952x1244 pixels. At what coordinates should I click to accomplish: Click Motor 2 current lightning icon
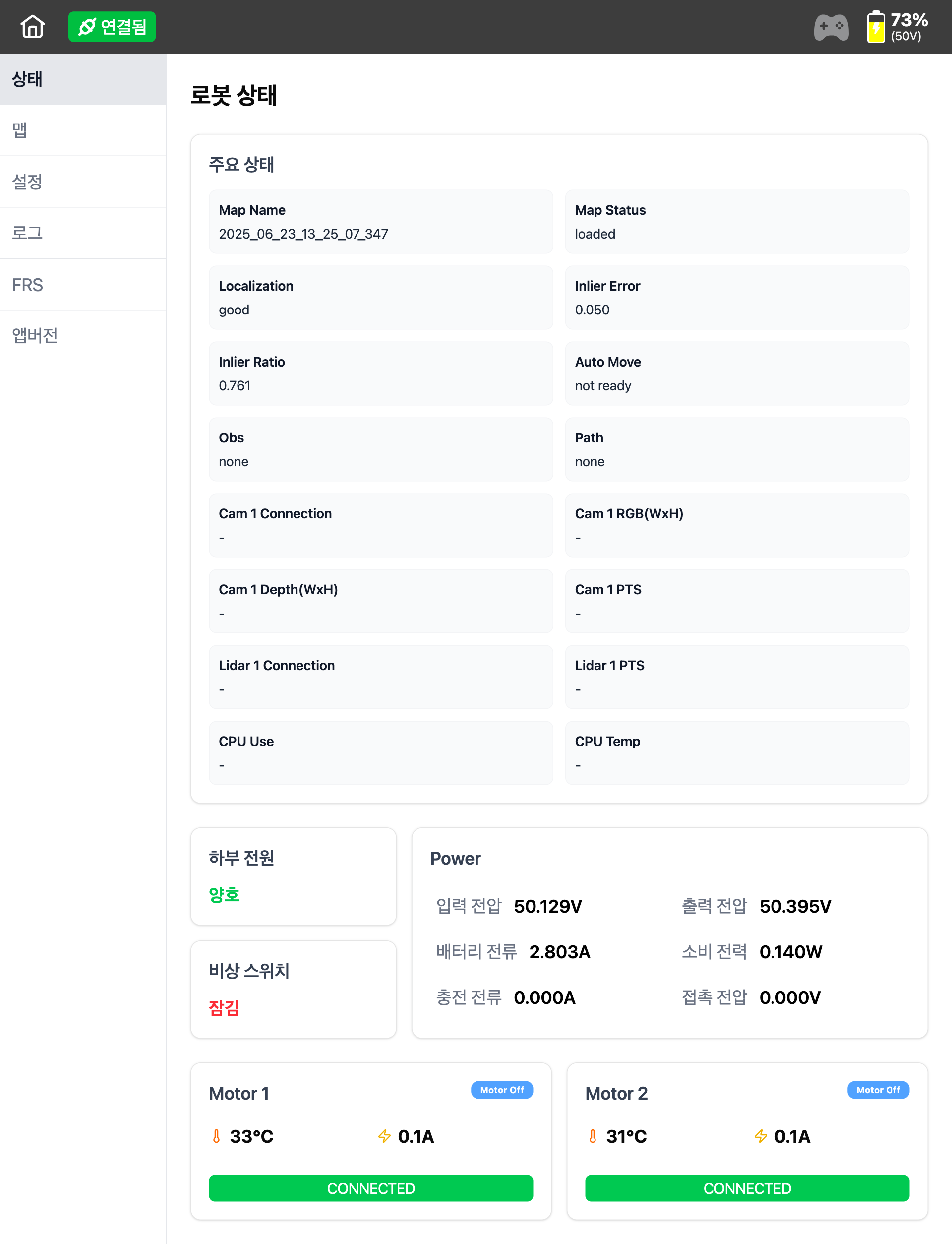click(761, 1136)
